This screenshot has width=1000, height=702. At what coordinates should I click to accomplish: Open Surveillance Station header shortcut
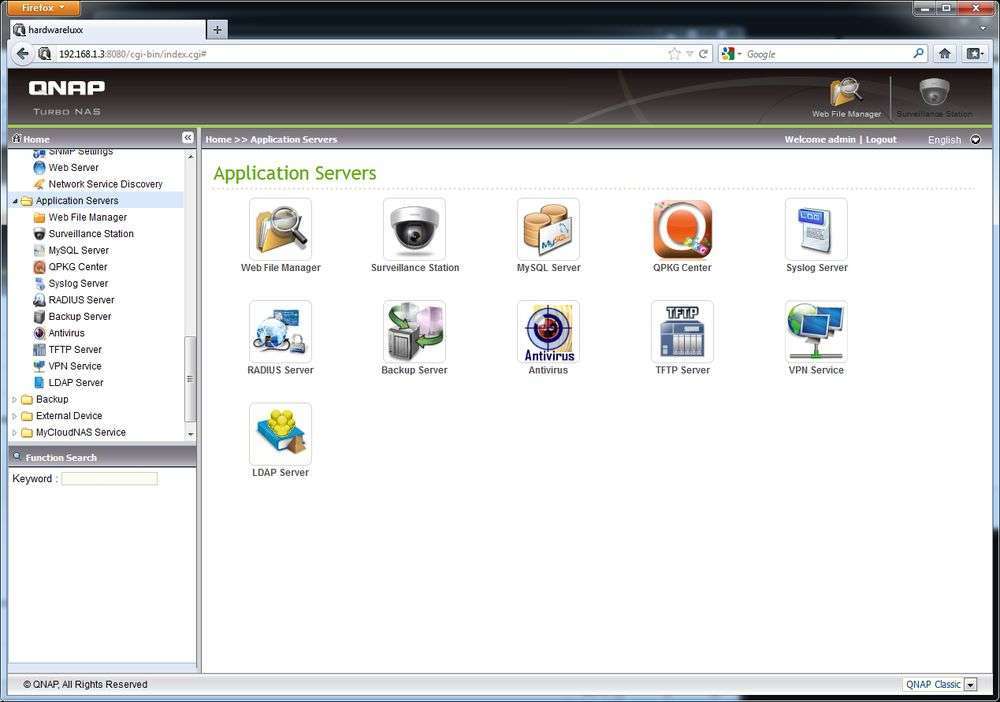click(934, 97)
